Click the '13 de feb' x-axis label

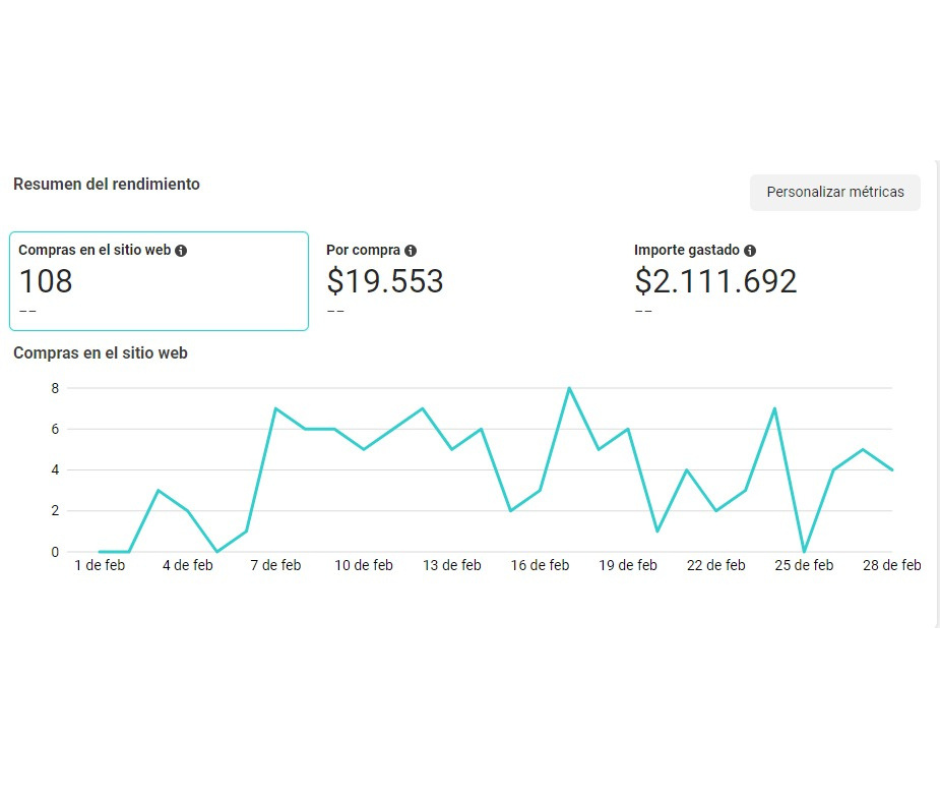tap(452, 566)
